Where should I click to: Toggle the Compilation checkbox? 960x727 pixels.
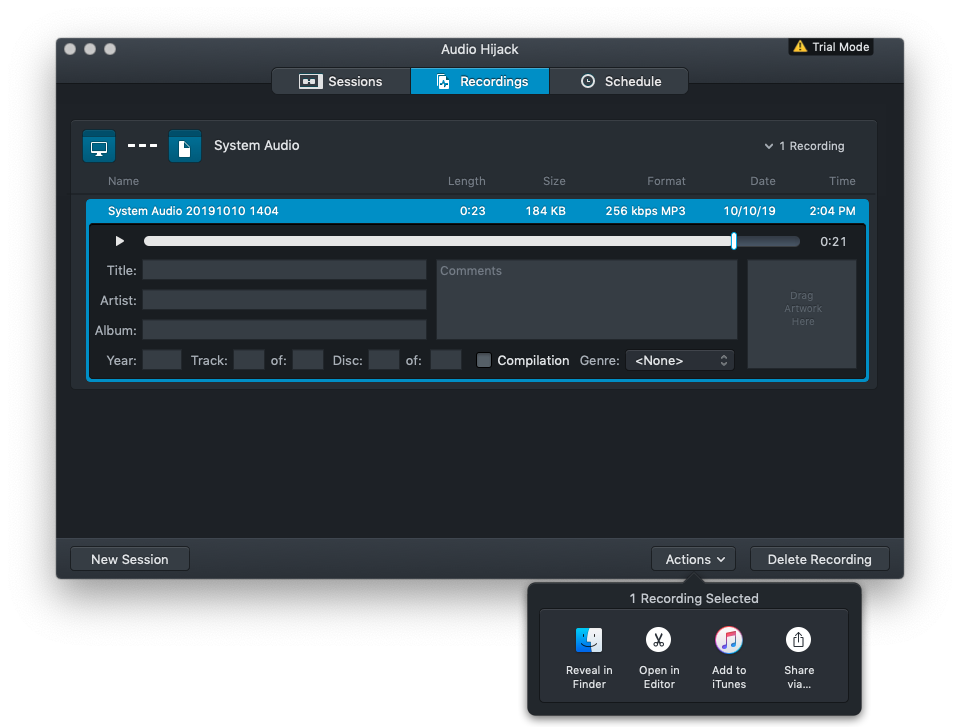point(484,360)
